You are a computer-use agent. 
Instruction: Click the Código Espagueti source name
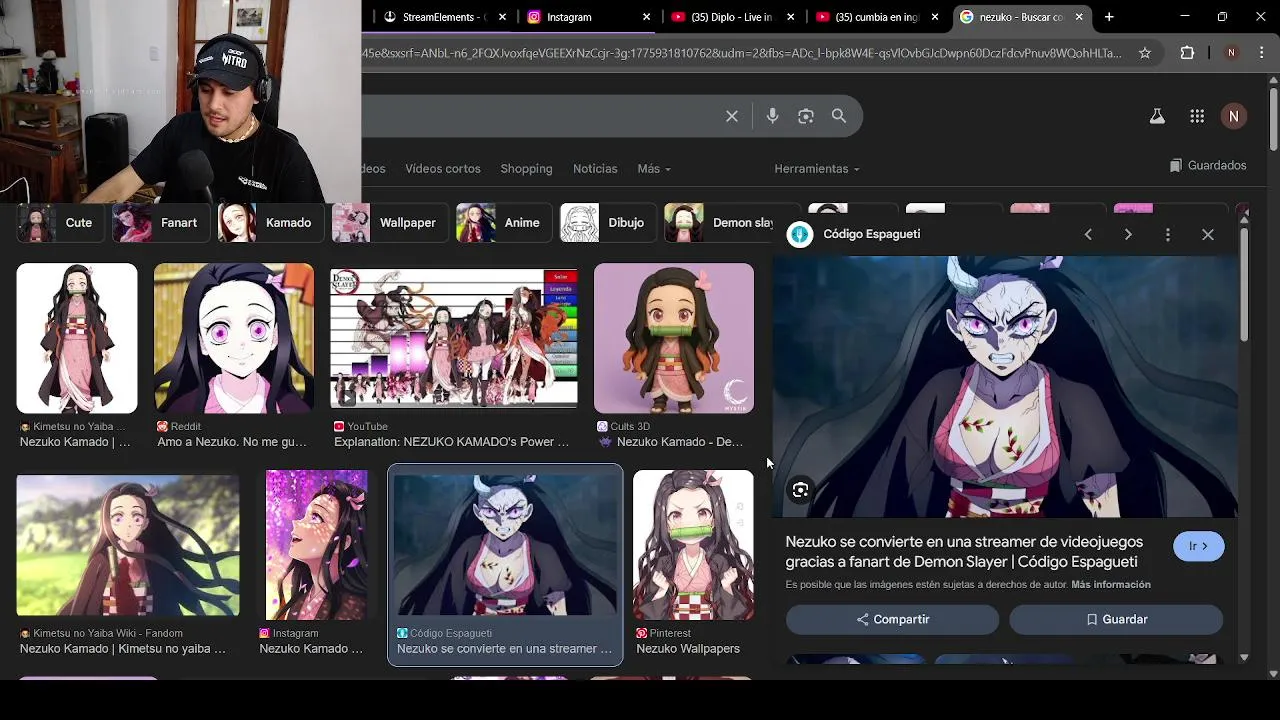pos(872,234)
